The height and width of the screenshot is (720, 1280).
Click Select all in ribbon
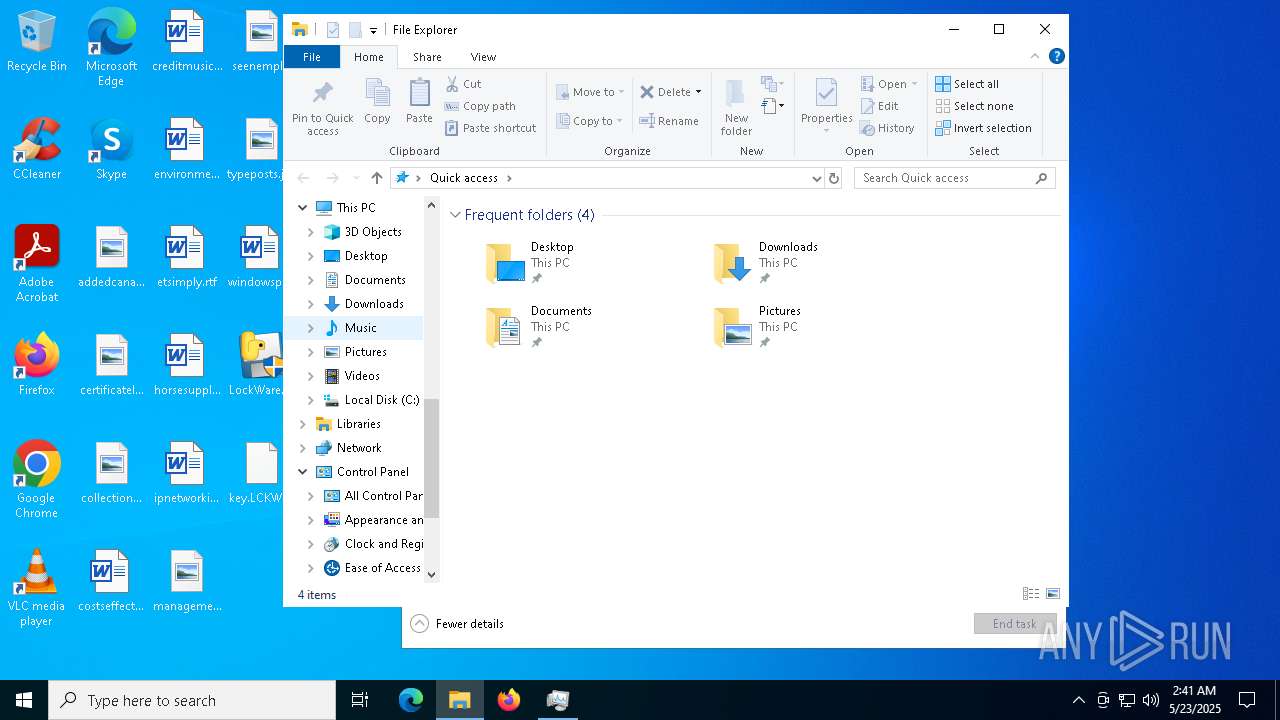click(x=966, y=84)
